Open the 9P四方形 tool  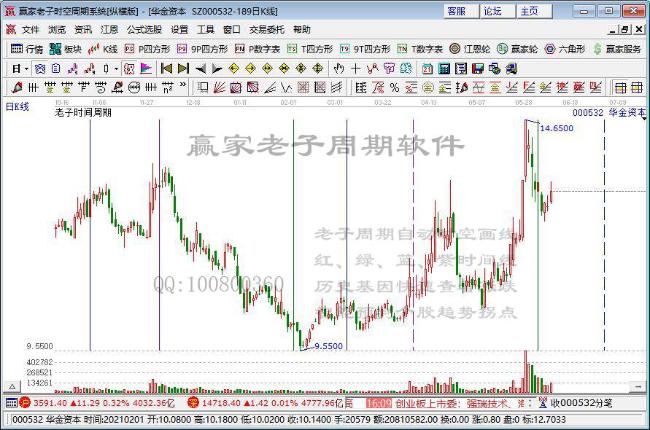[x=202, y=49]
